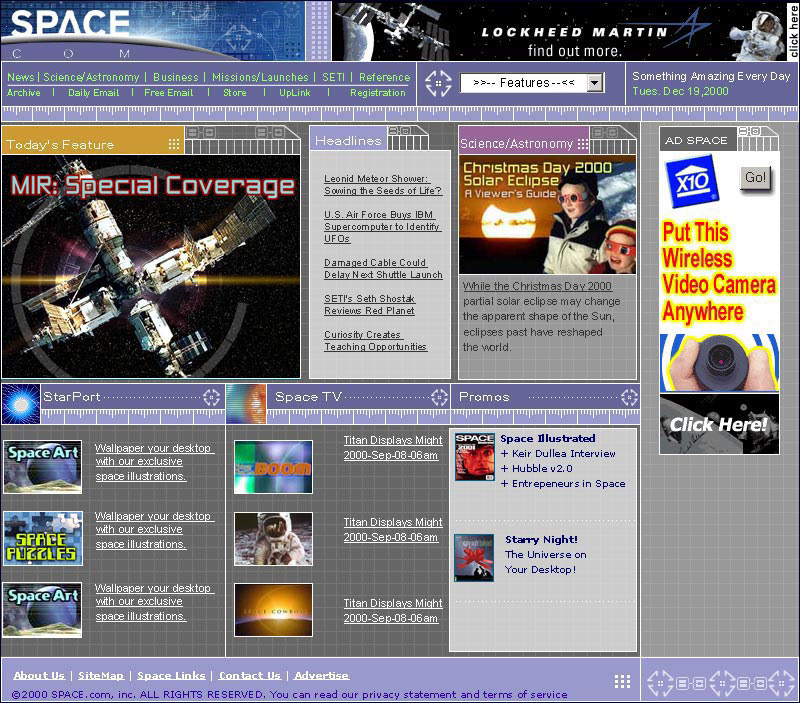
Task: Open the About Us footer link
Action: point(39,675)
